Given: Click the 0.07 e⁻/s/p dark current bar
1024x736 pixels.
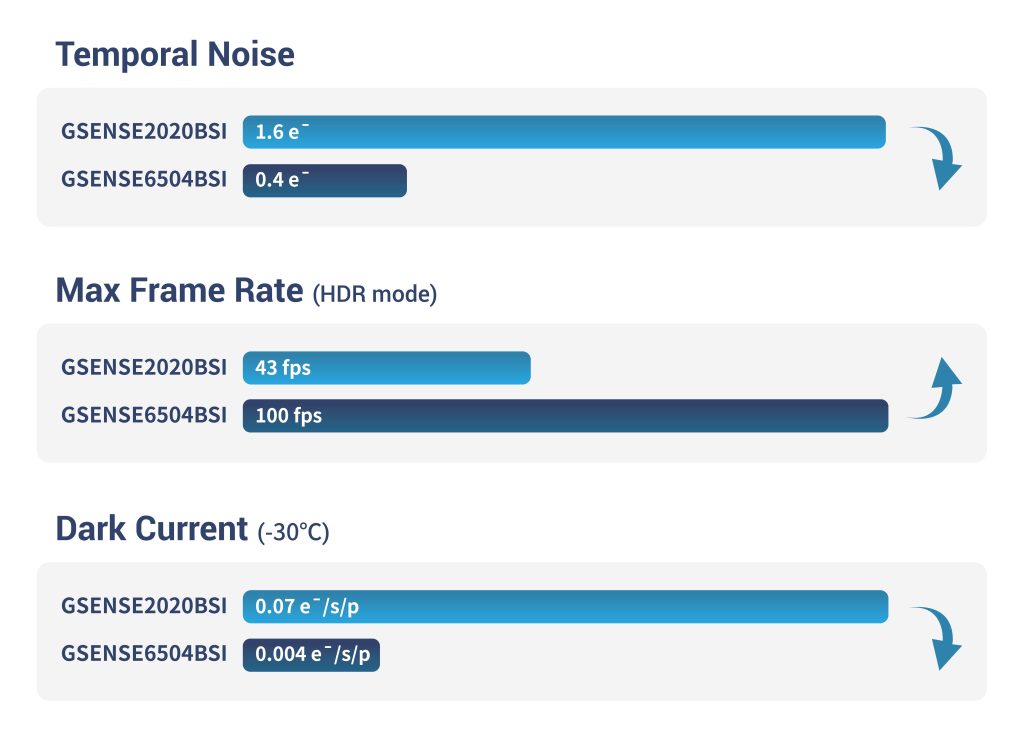Looking at the screenshot, I should 565,607.
